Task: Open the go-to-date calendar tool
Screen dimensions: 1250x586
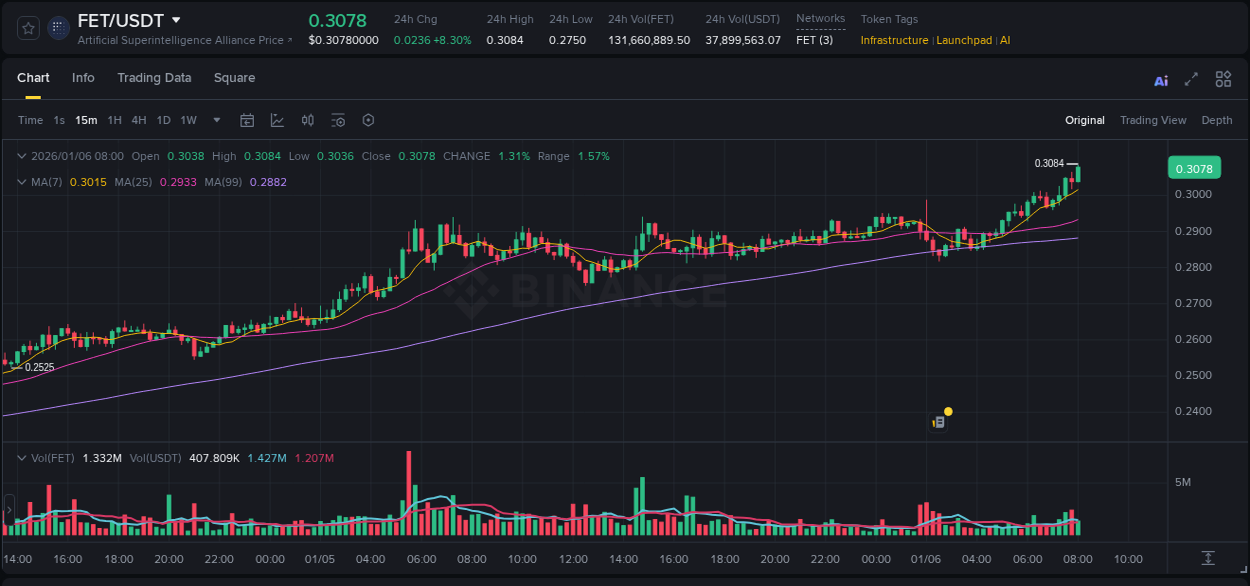Action: coord(247,120)
